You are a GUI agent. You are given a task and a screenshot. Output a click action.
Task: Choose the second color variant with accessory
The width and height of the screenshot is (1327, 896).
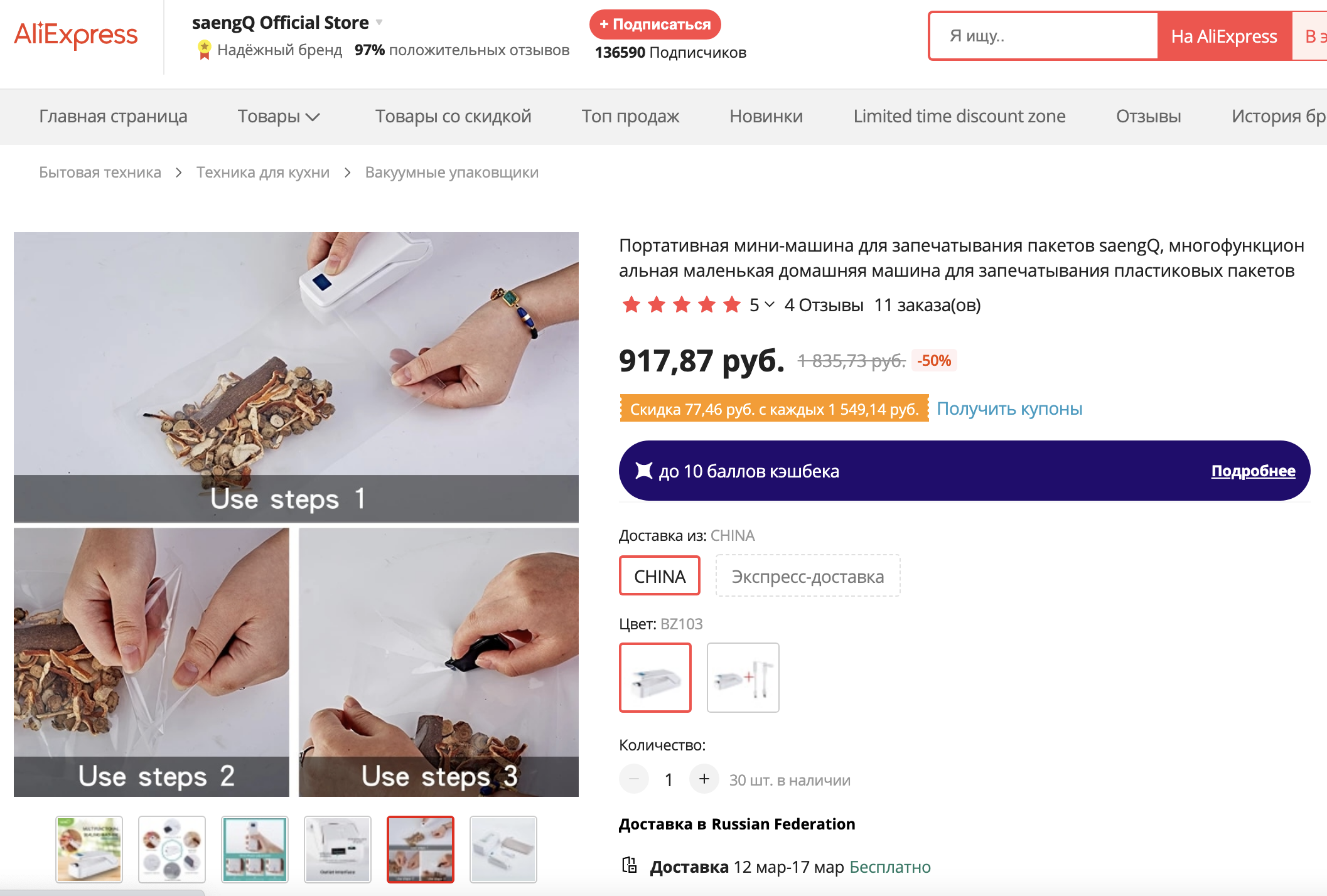(743, 678)
